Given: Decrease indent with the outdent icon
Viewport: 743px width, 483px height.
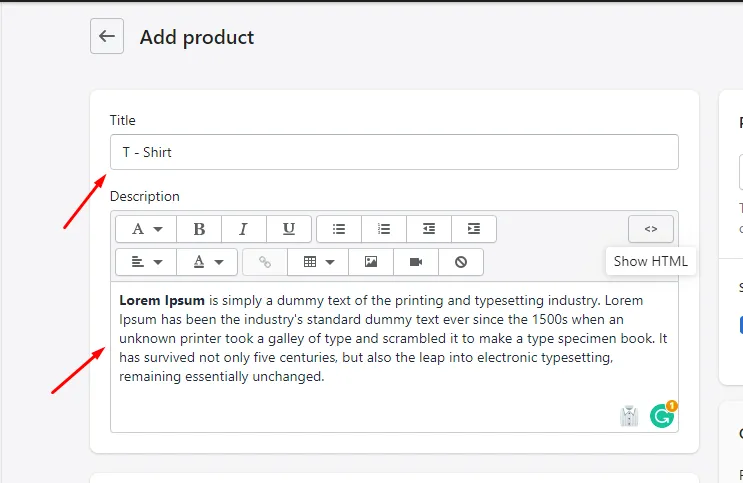Looking at the screenshot, I should (429, 229).
